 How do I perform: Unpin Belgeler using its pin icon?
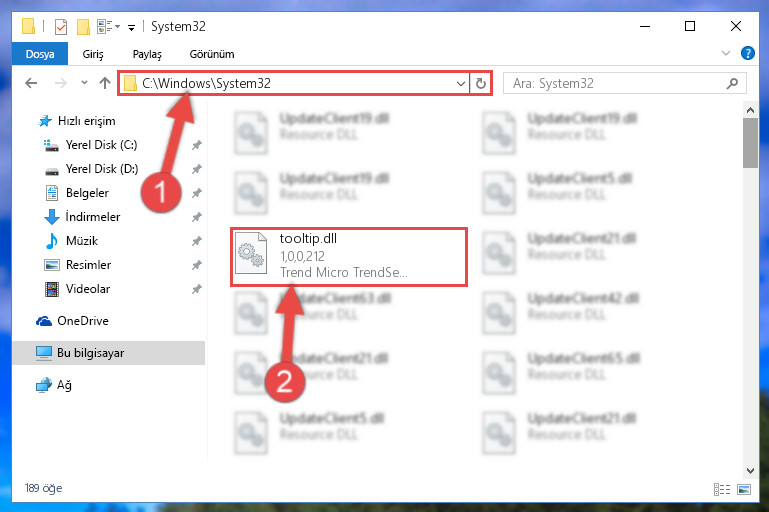196,193
